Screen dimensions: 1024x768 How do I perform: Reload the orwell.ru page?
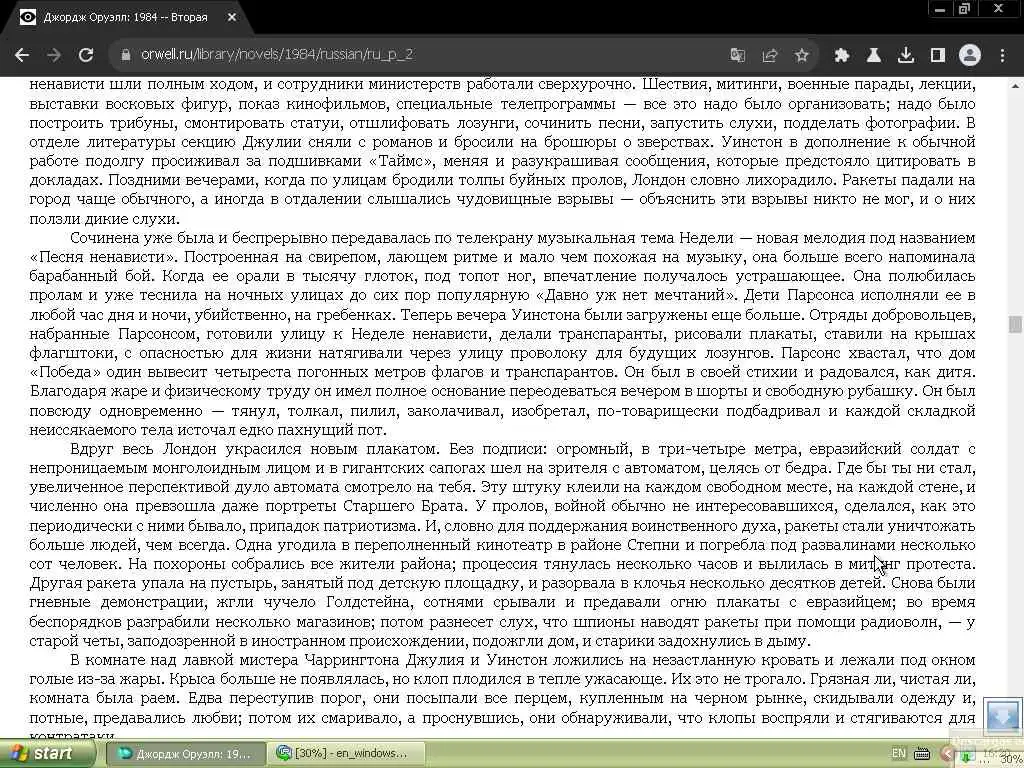click(x=86, y=55)
